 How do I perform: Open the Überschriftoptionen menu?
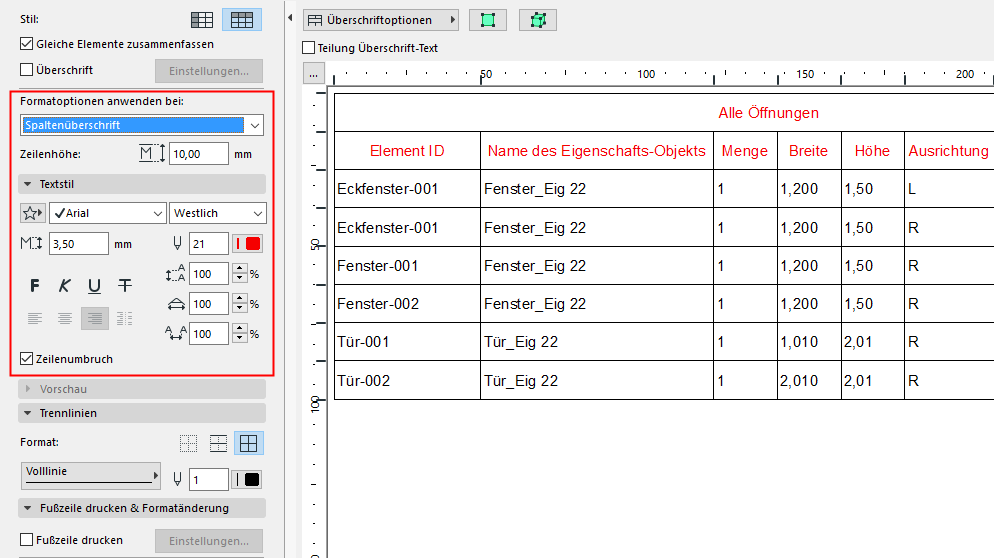click(381, 20)
